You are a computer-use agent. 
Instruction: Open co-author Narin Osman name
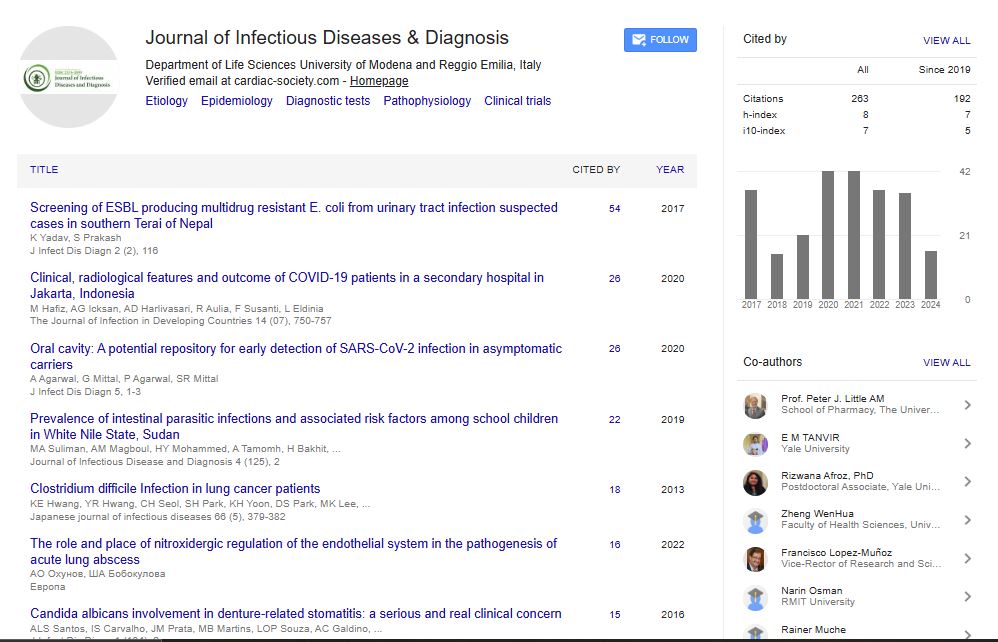812,590
